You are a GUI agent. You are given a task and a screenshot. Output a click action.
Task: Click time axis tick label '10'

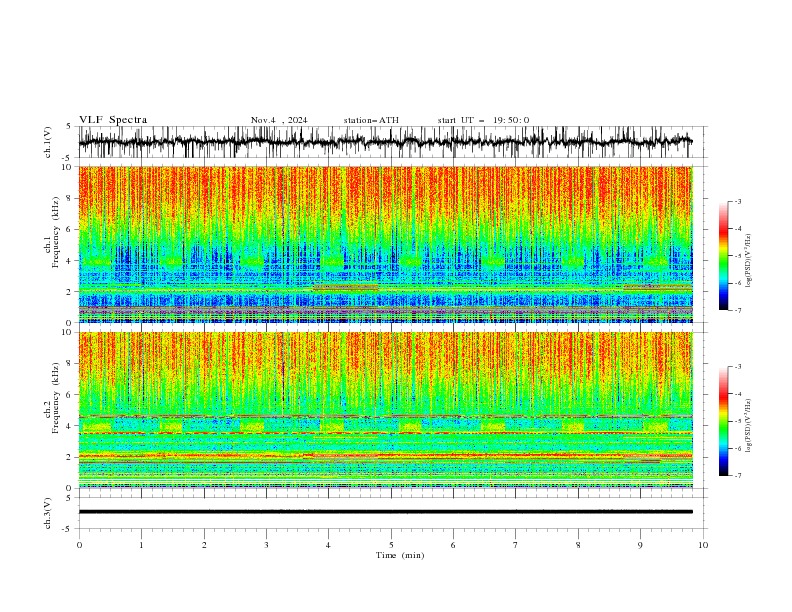pos(703,545)
